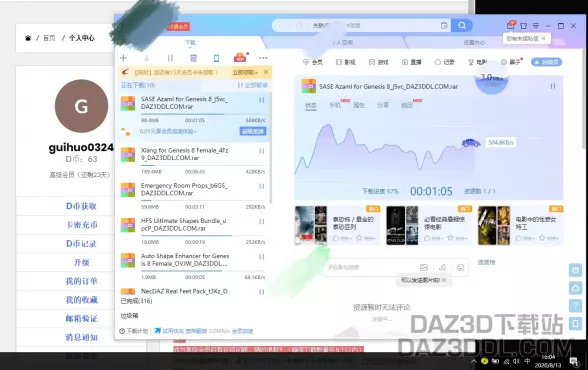Pause the Xiang for Genesis 8 Female download

coord(262,151)
